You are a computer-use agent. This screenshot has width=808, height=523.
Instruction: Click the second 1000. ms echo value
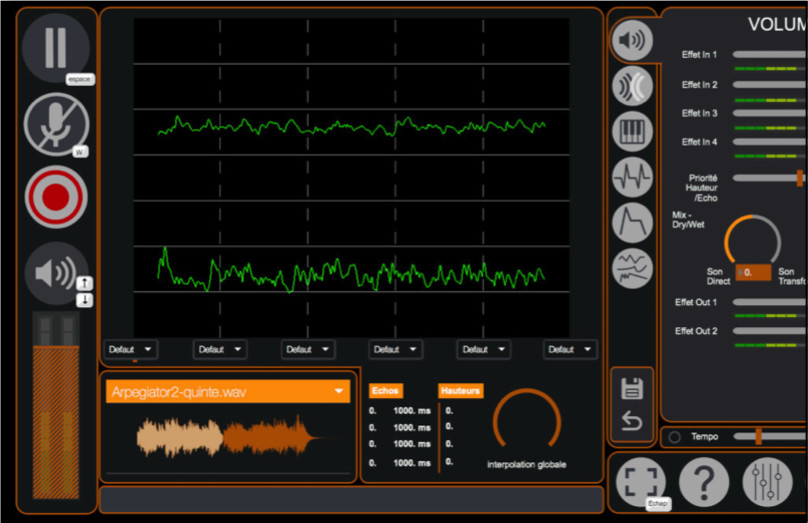(412, 428)
